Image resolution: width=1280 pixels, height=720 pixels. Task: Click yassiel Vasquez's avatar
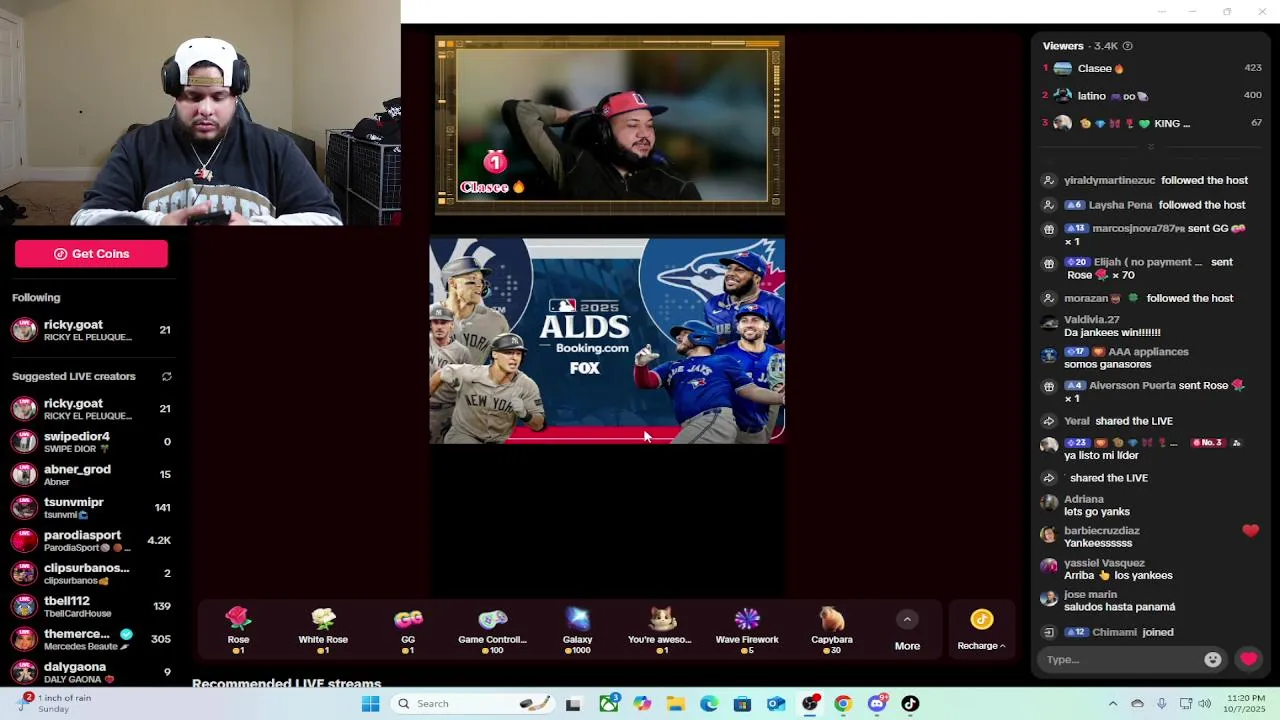point(1048,566)
